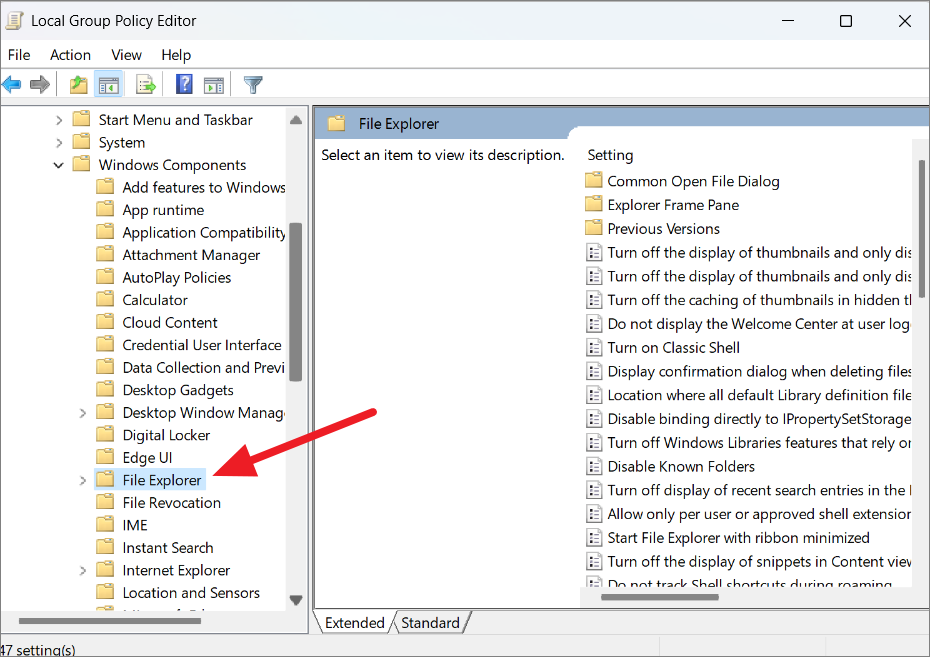Select App runtime in the tree
The width and height of the screenshot is (930, 657).
163,210
